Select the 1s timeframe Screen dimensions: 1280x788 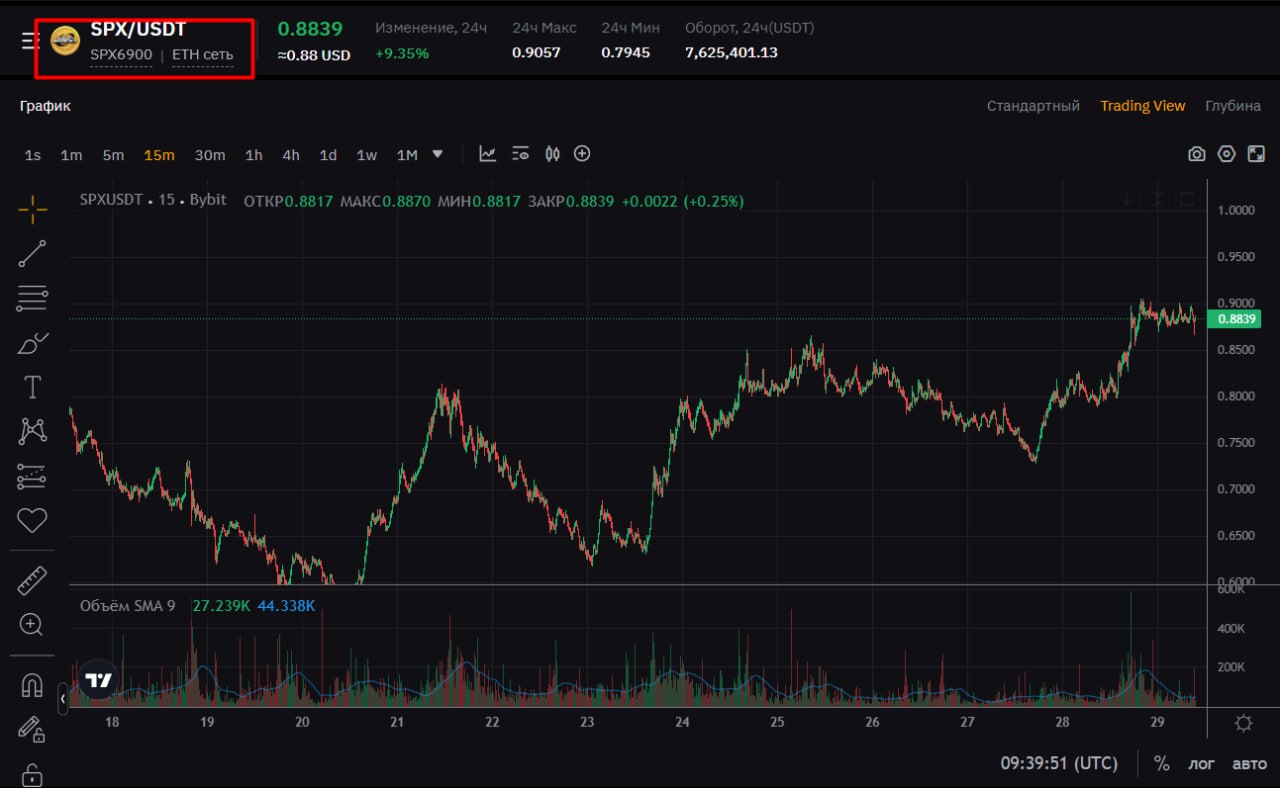pyautogui.click(x=33, y=155)
